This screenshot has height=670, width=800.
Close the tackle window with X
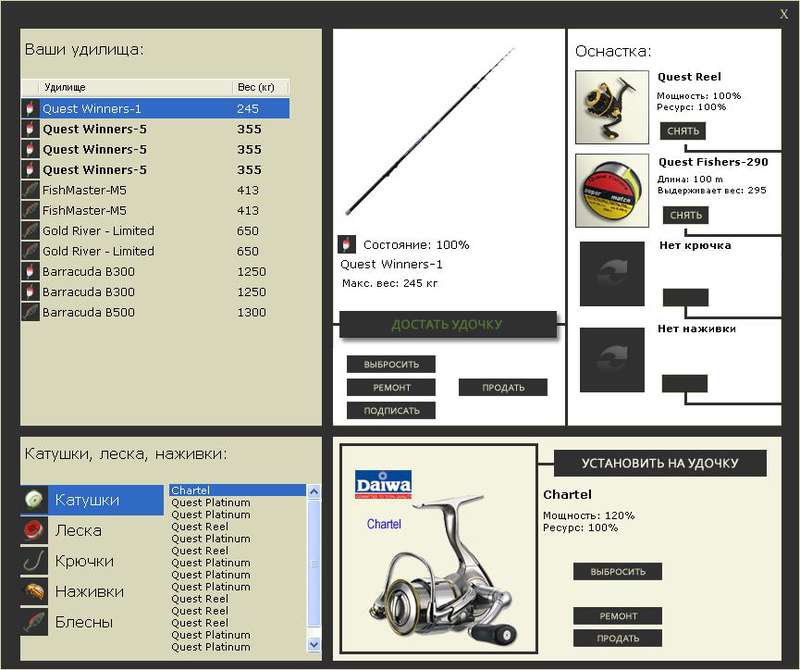pos(784,14)
